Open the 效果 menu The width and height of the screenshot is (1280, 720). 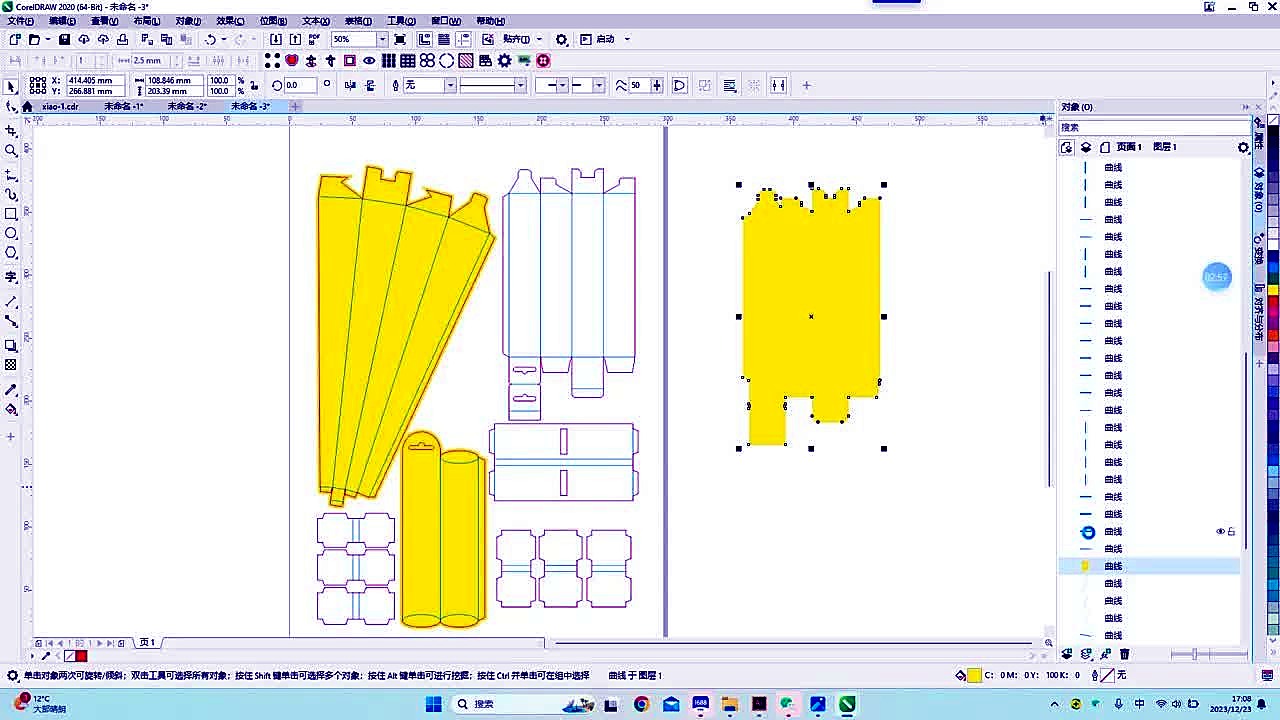[x=230, y=21]
